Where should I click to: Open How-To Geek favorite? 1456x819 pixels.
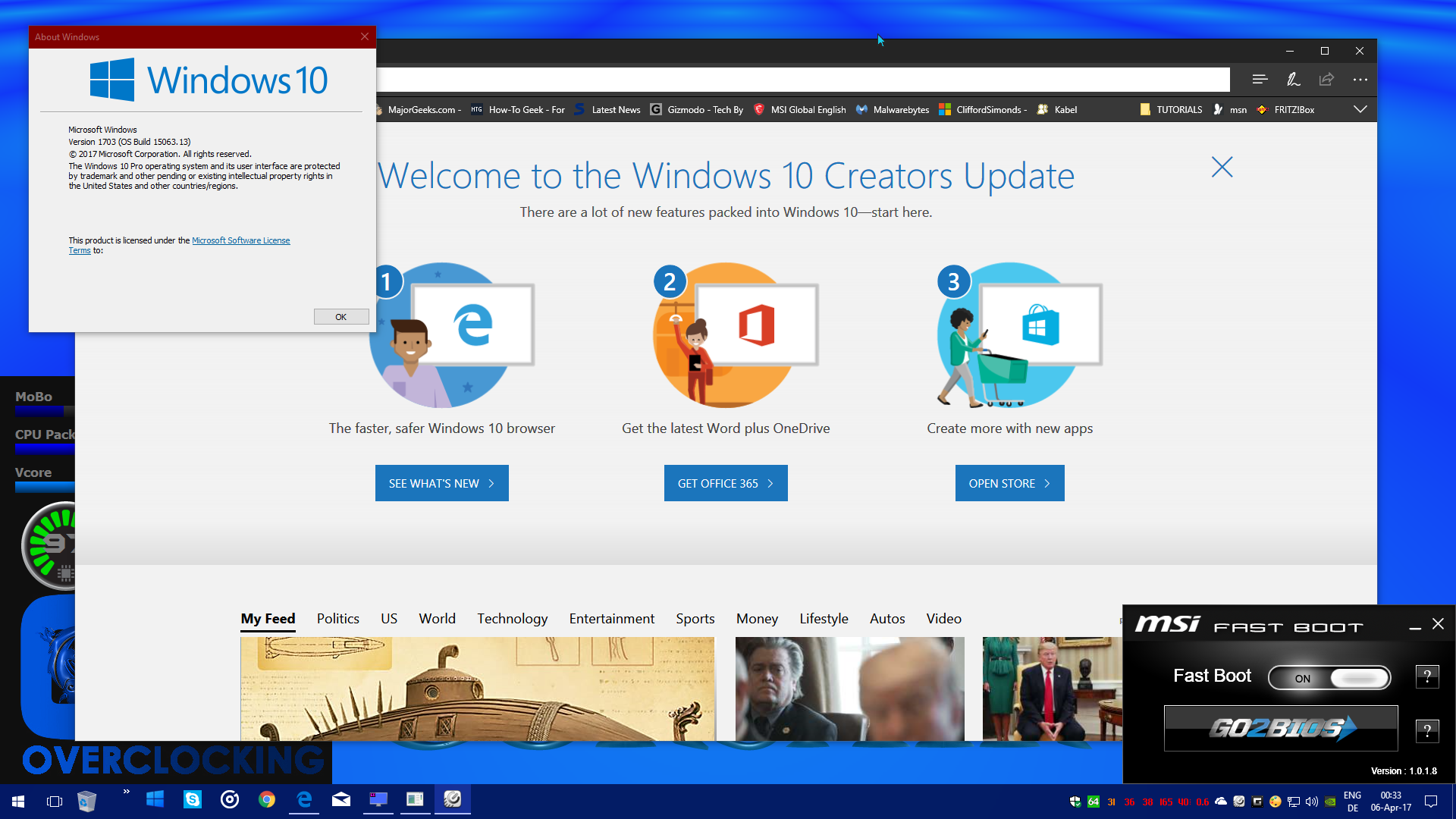coord(518,110)
